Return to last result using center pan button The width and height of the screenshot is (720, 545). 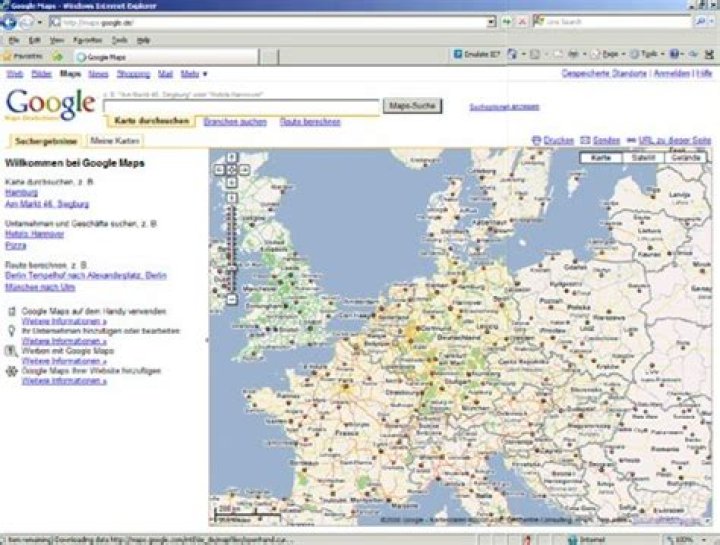[x=232, y=170]
